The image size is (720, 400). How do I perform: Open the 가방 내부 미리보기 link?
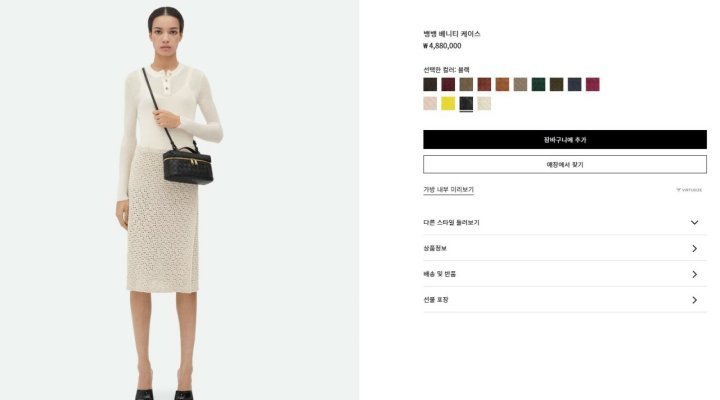[x=449, y=190]
